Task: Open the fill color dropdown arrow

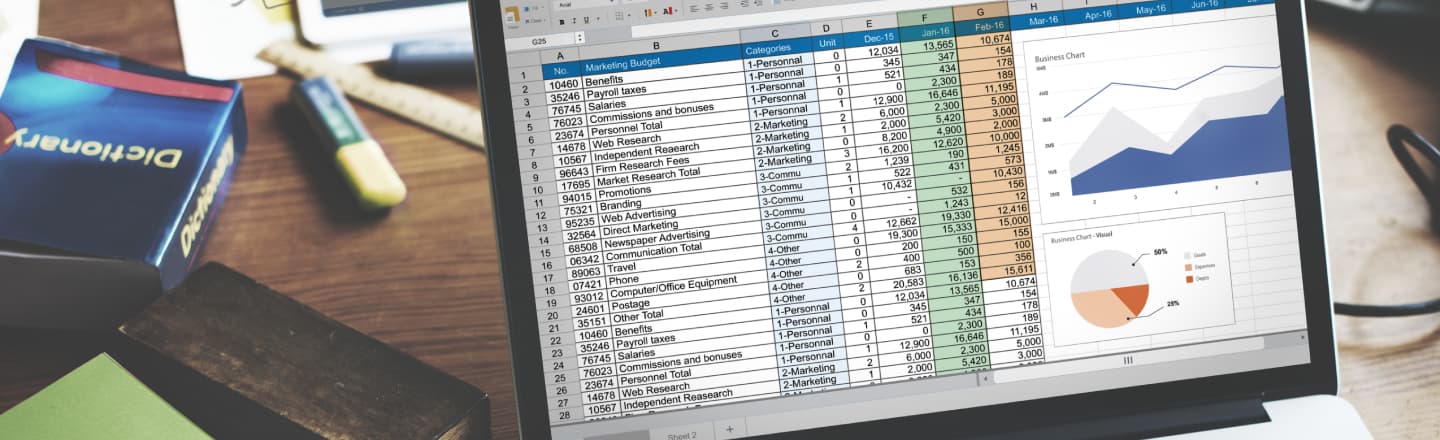Action: coord(655,12)
